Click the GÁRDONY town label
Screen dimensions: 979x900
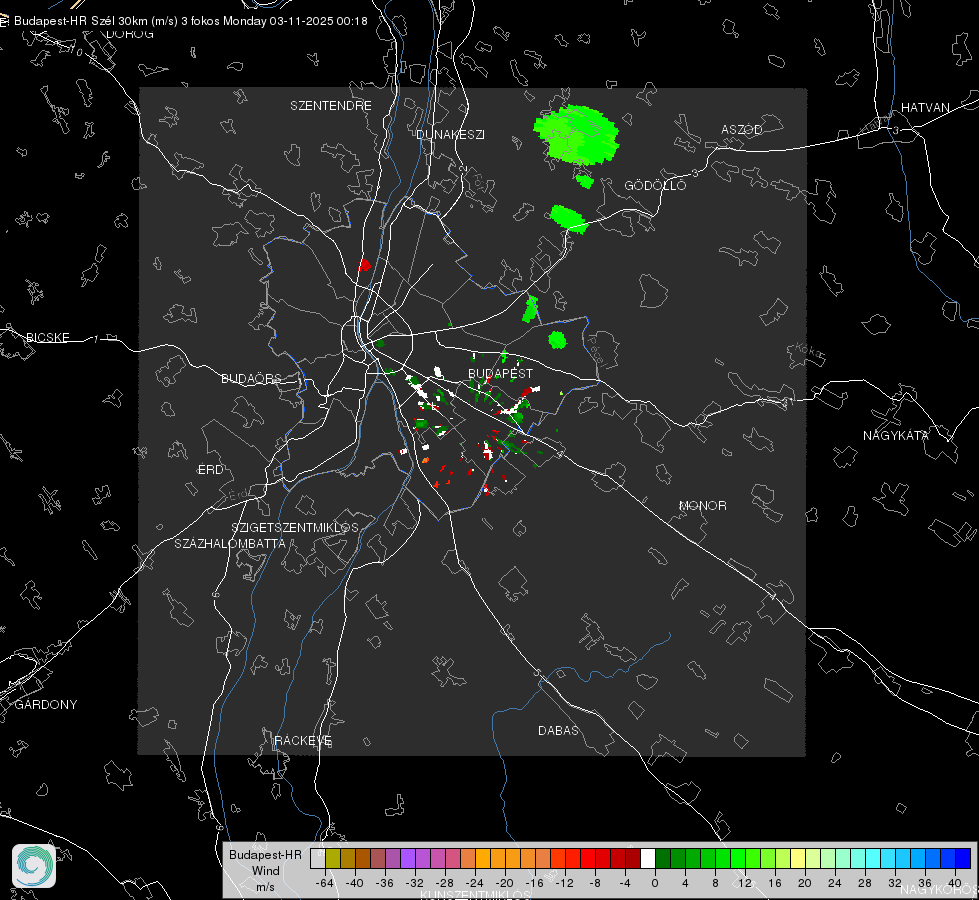click(x=46, y=705)
